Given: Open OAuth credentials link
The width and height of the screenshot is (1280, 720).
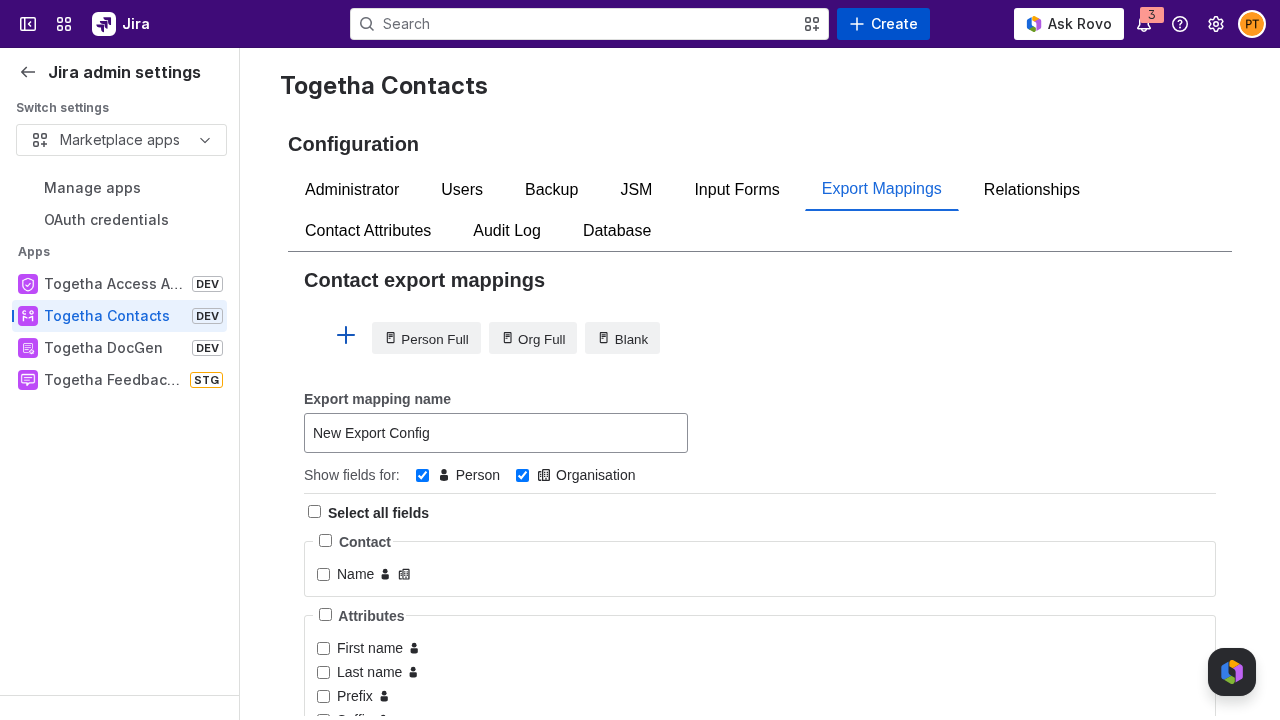Looking at the screenshot, I should pyautogui.click(x=106, y=220).
